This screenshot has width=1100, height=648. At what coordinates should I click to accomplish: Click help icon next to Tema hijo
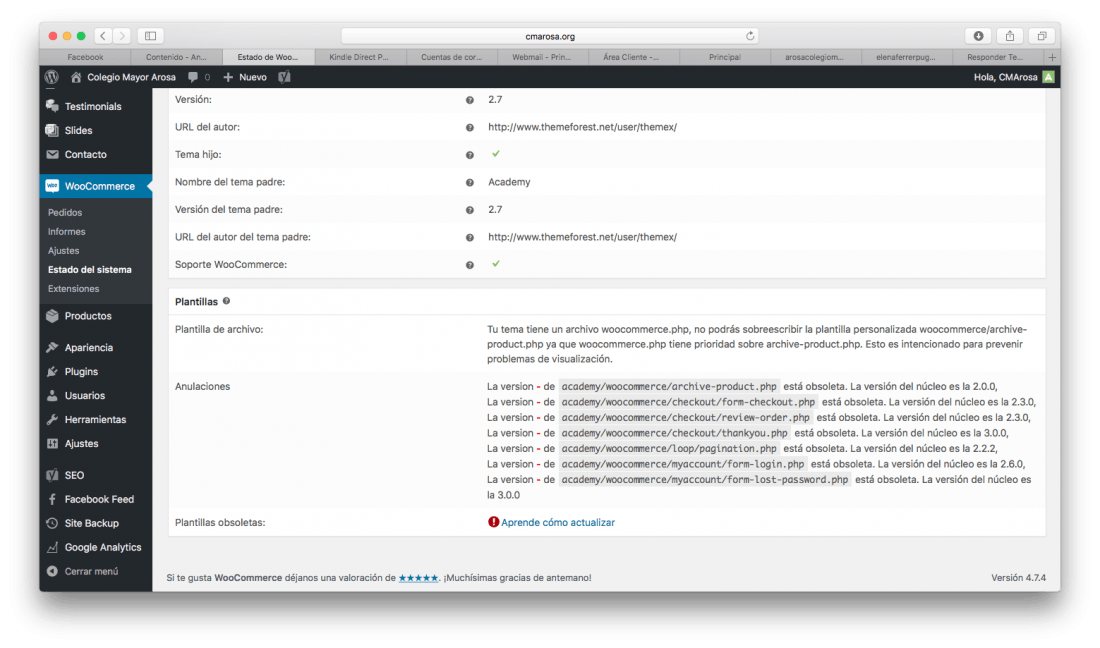coord(469,155)
